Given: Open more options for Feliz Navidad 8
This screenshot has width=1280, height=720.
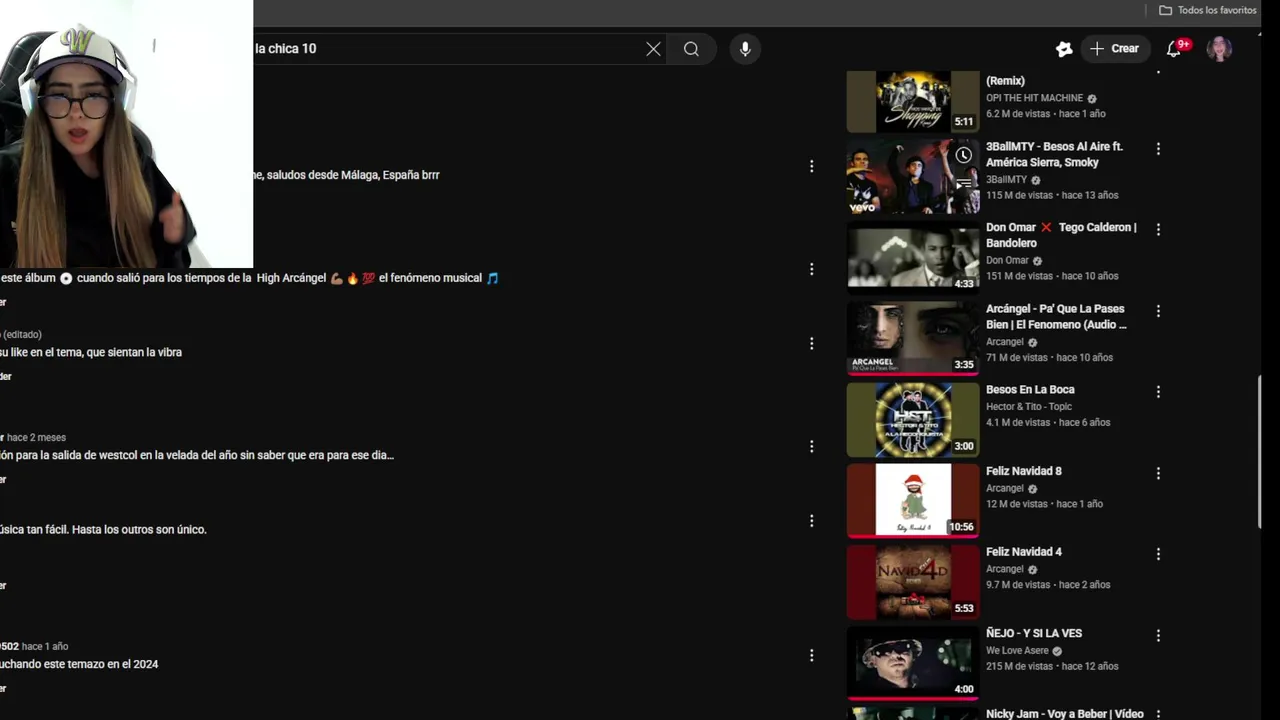Looking at the screenshot, I should pyautogui.click(x=1158, y=473).
